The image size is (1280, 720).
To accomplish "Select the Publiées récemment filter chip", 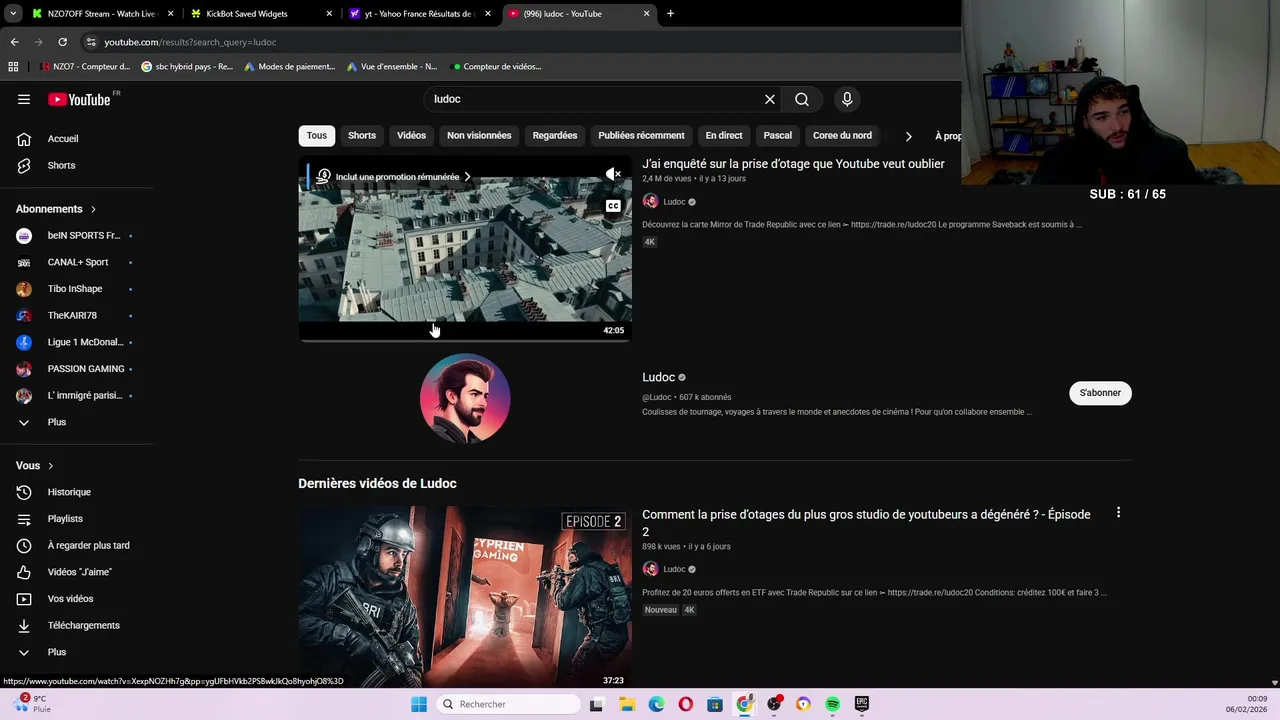I will pyautogui.click(x=641, y=136).
